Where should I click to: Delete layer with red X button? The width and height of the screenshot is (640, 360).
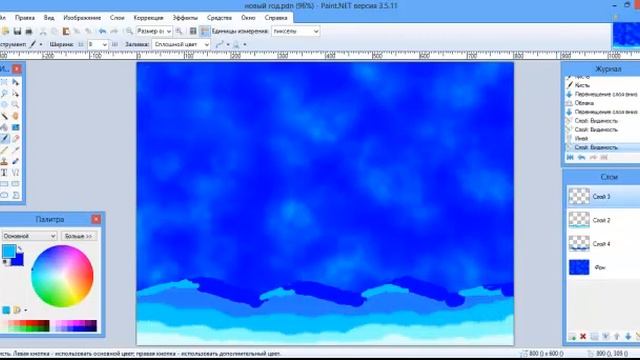point(583,336)
